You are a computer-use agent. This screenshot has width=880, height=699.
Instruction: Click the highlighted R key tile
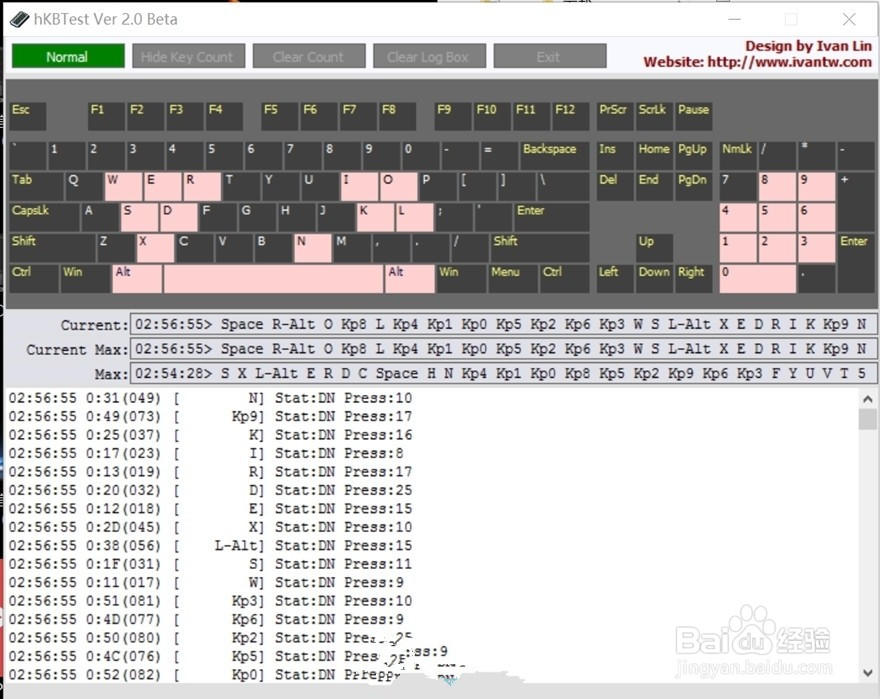pyautogui.click(x=202, y=186)
